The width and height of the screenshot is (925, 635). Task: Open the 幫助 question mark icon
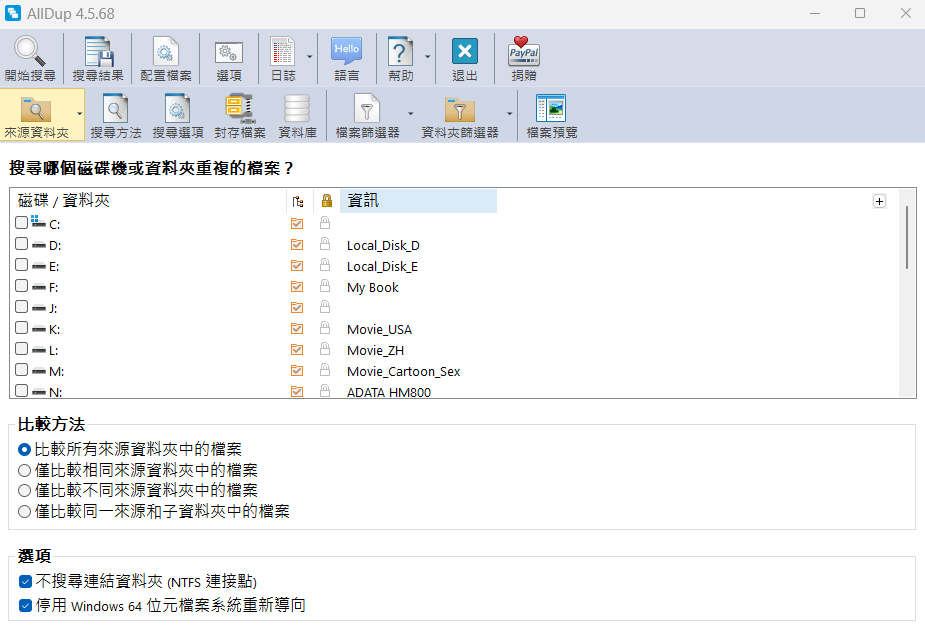click(x=400, y=51)
